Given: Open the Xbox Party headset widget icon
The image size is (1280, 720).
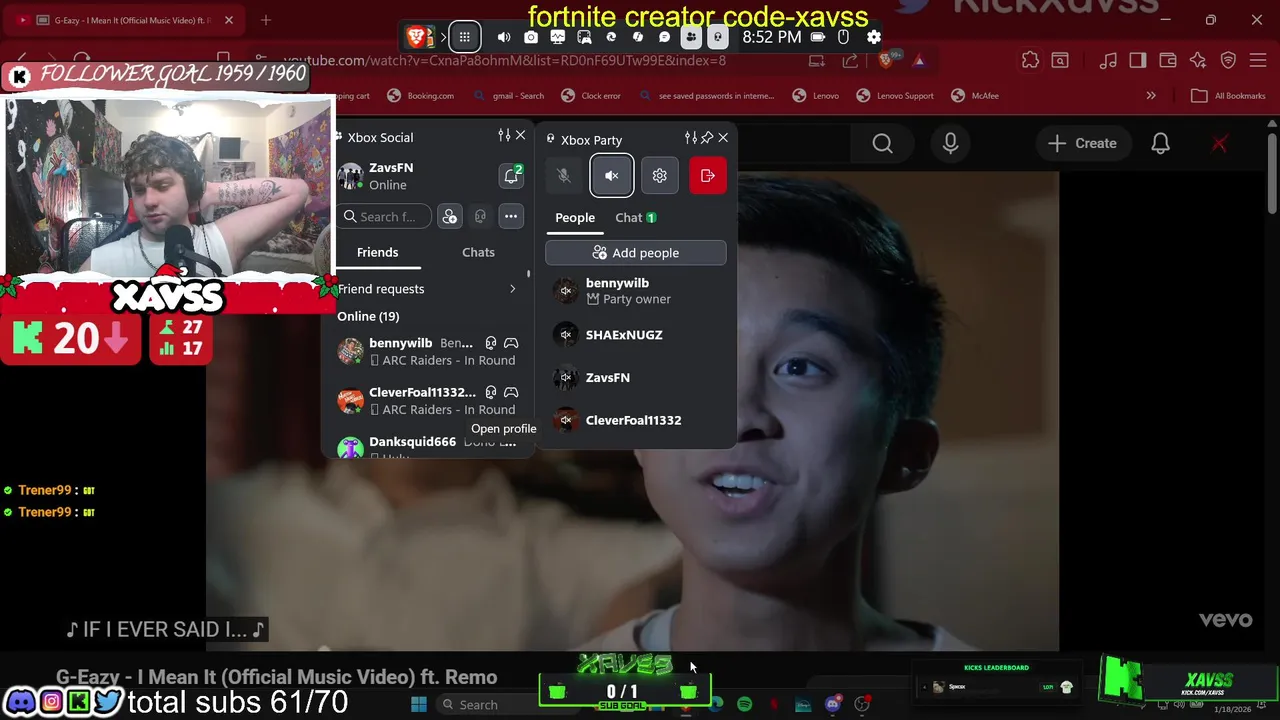Looking at the screenshot, I should (717, 37).
